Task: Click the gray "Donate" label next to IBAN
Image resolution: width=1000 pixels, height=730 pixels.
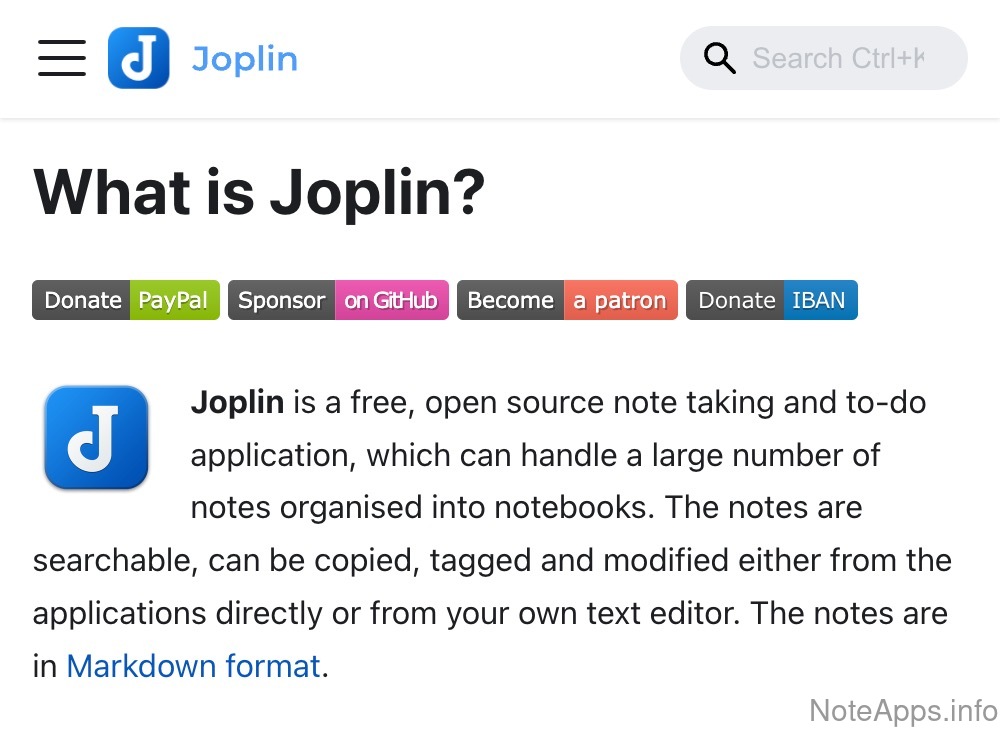Action: coord(736,300)
